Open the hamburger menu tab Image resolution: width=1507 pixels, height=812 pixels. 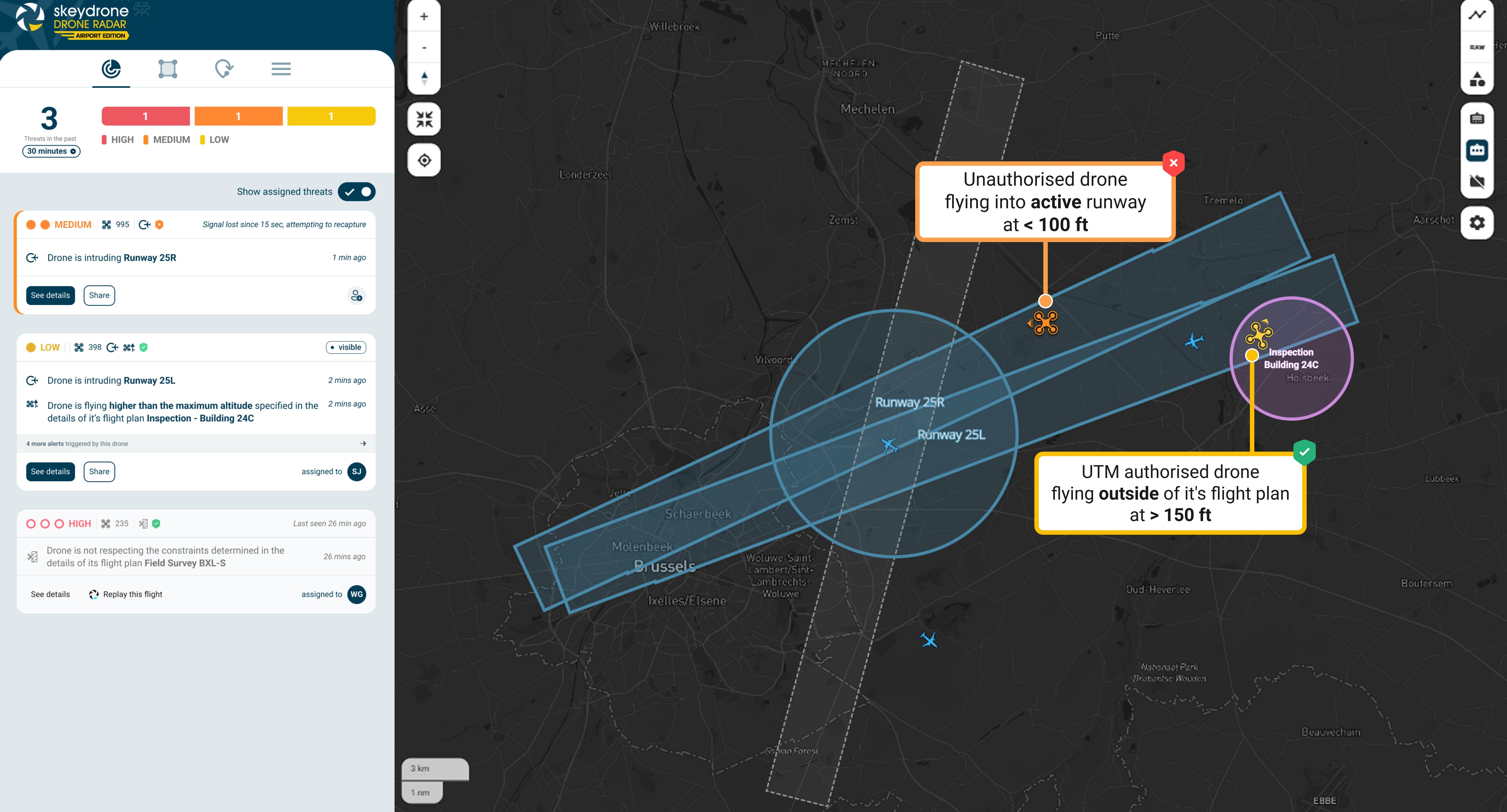click(x=281, y=69)
